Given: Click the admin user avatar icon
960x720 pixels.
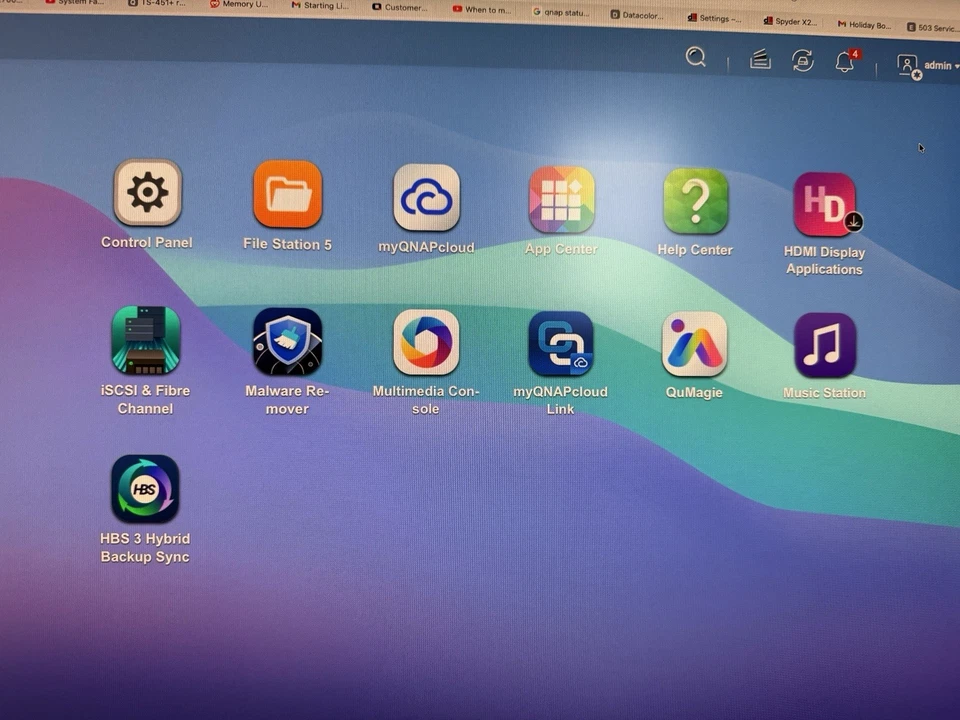Looking at the screenshot, I should coord(908,66).
